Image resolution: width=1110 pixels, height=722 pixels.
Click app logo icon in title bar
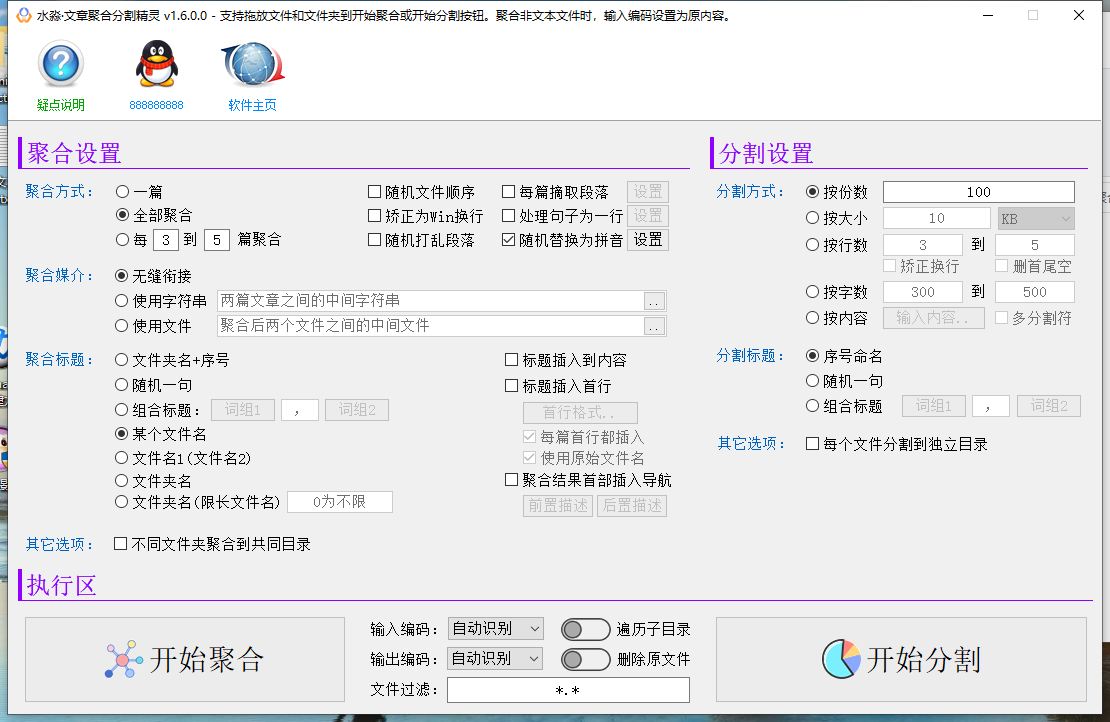(x=22, y=16)
